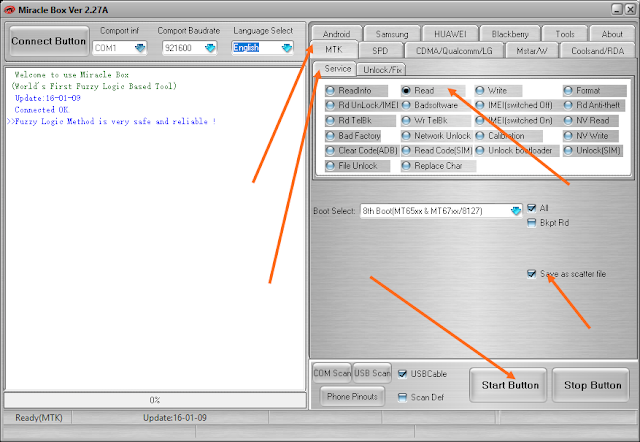The width and height of the screenshot is (640, 442).
Task: Enable the Scan Def checkbox
Action: coord(402,397)
